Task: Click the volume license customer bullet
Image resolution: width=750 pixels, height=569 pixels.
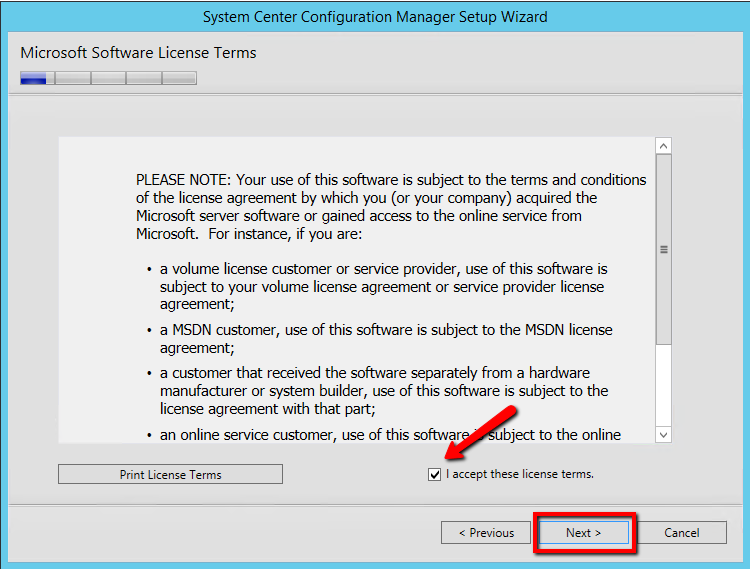Action: pyautogui.click(x=383, y=287)
